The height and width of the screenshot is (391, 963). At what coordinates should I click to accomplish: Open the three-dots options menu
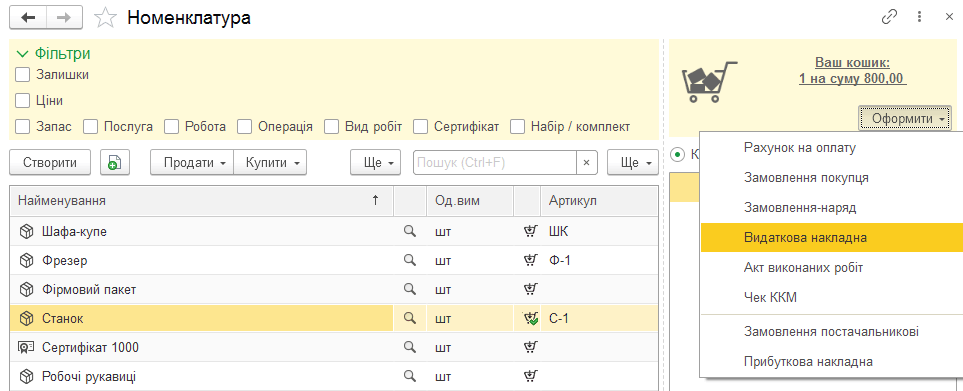tap(919, 17)
